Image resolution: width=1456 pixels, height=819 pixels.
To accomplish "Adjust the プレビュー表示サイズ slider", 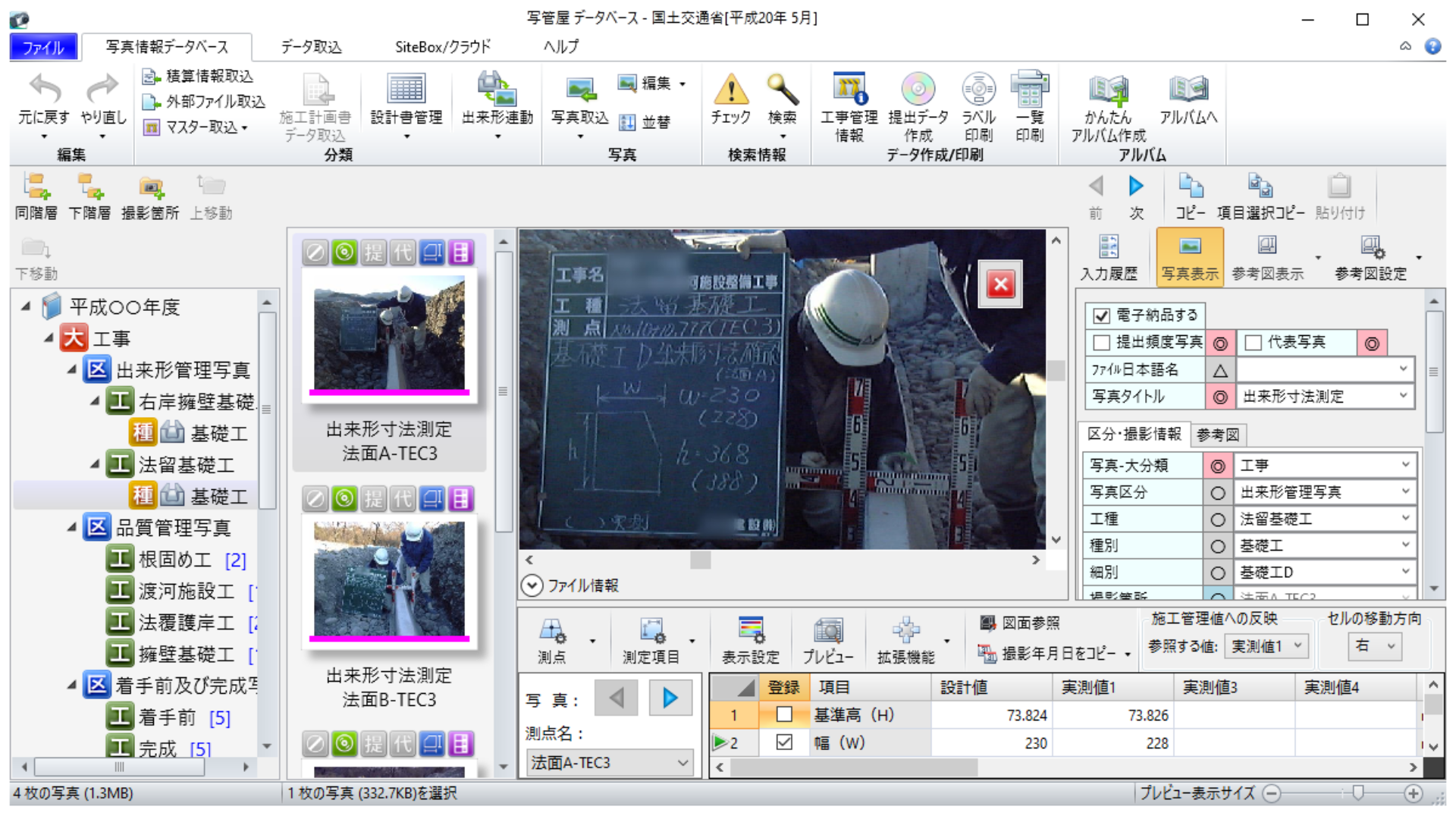I will click(1357, 793).
